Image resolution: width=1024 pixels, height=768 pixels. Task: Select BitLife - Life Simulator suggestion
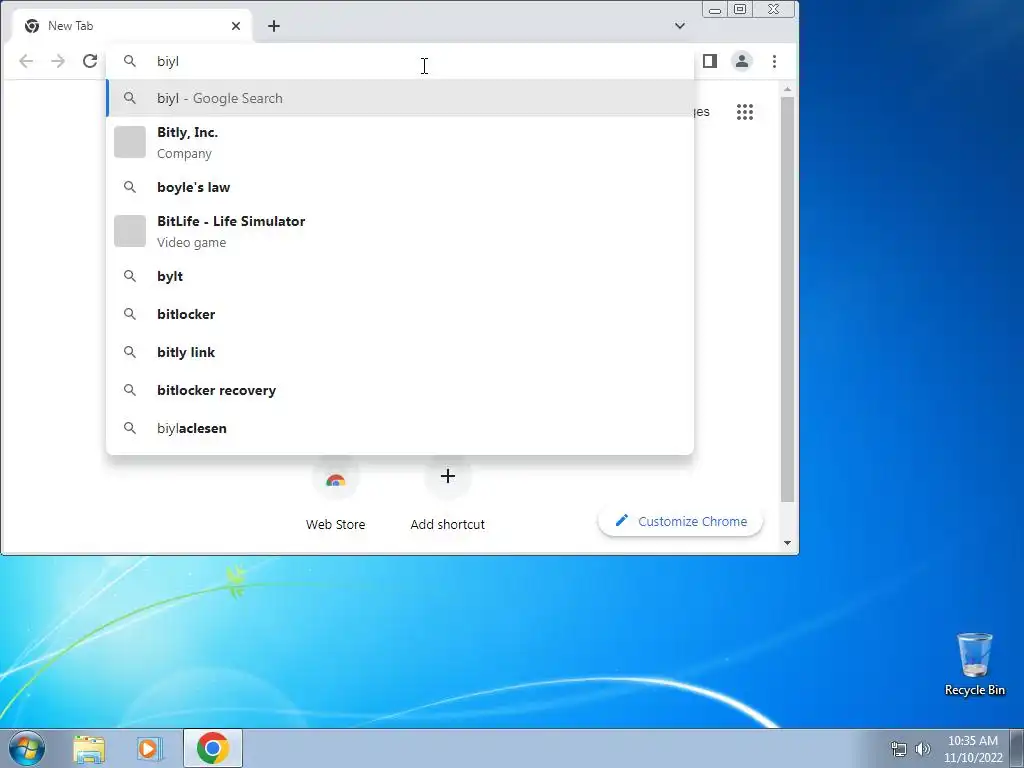(400, 231)
